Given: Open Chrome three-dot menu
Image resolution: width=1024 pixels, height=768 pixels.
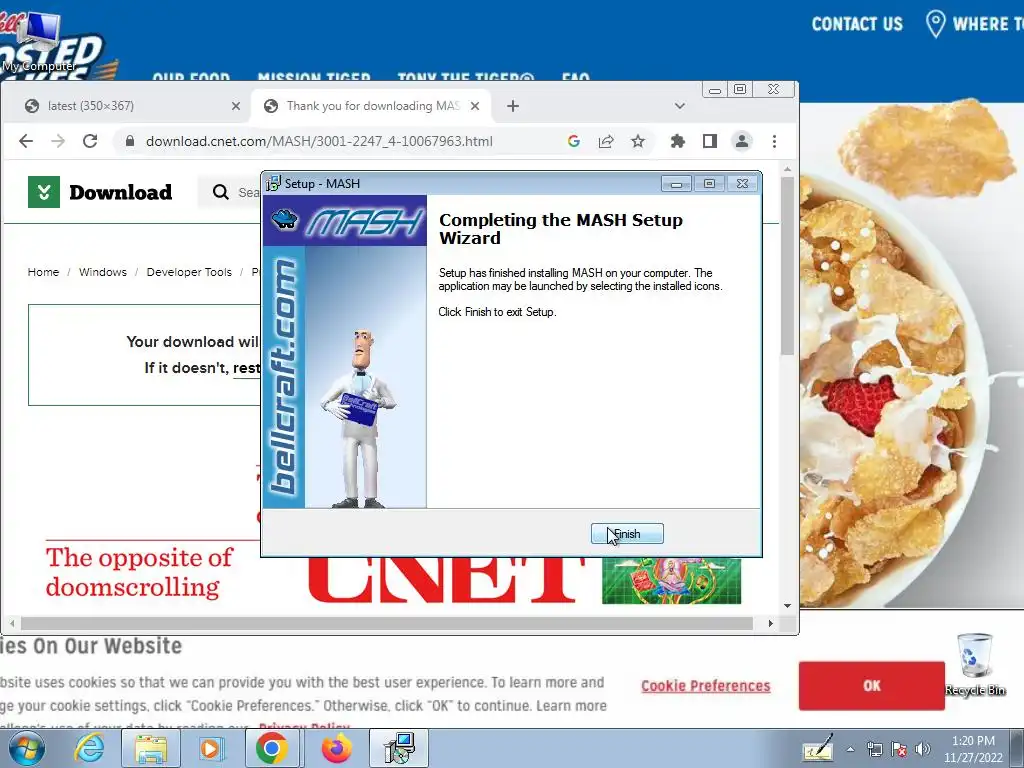Looking at the screenshot, I should [775, 141].
